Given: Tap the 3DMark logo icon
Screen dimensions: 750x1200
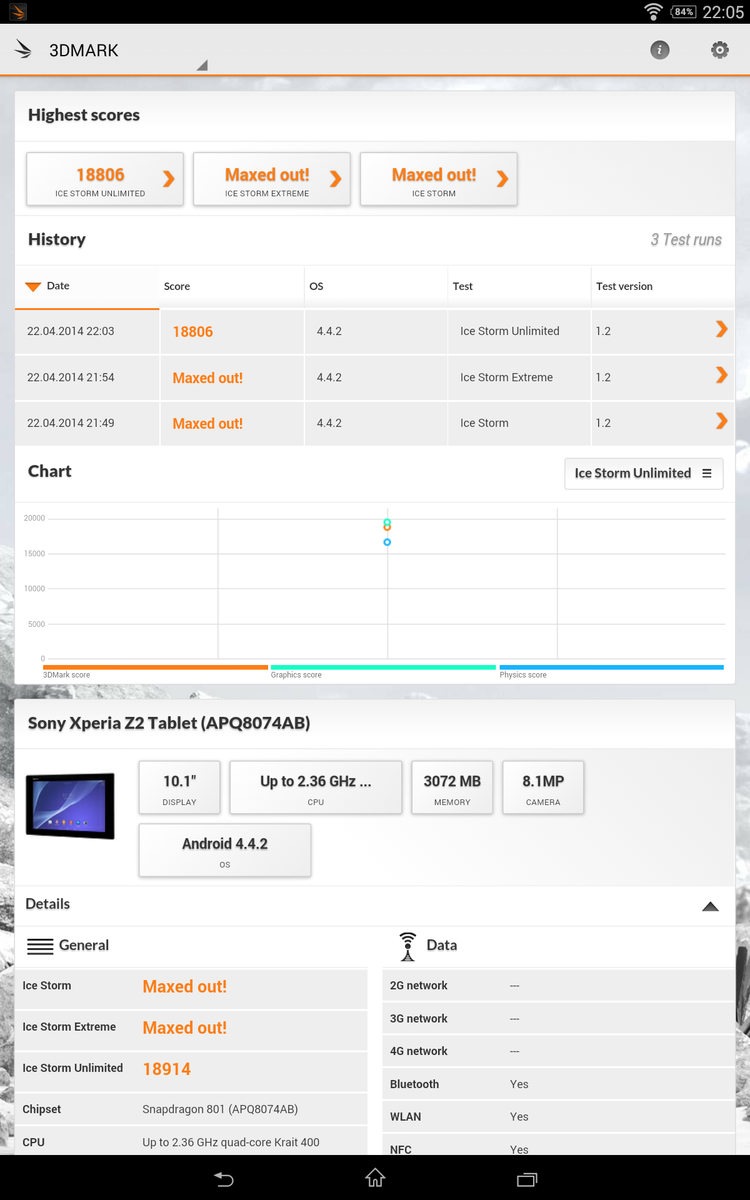Looking at the screenshot, I should 23,50.
